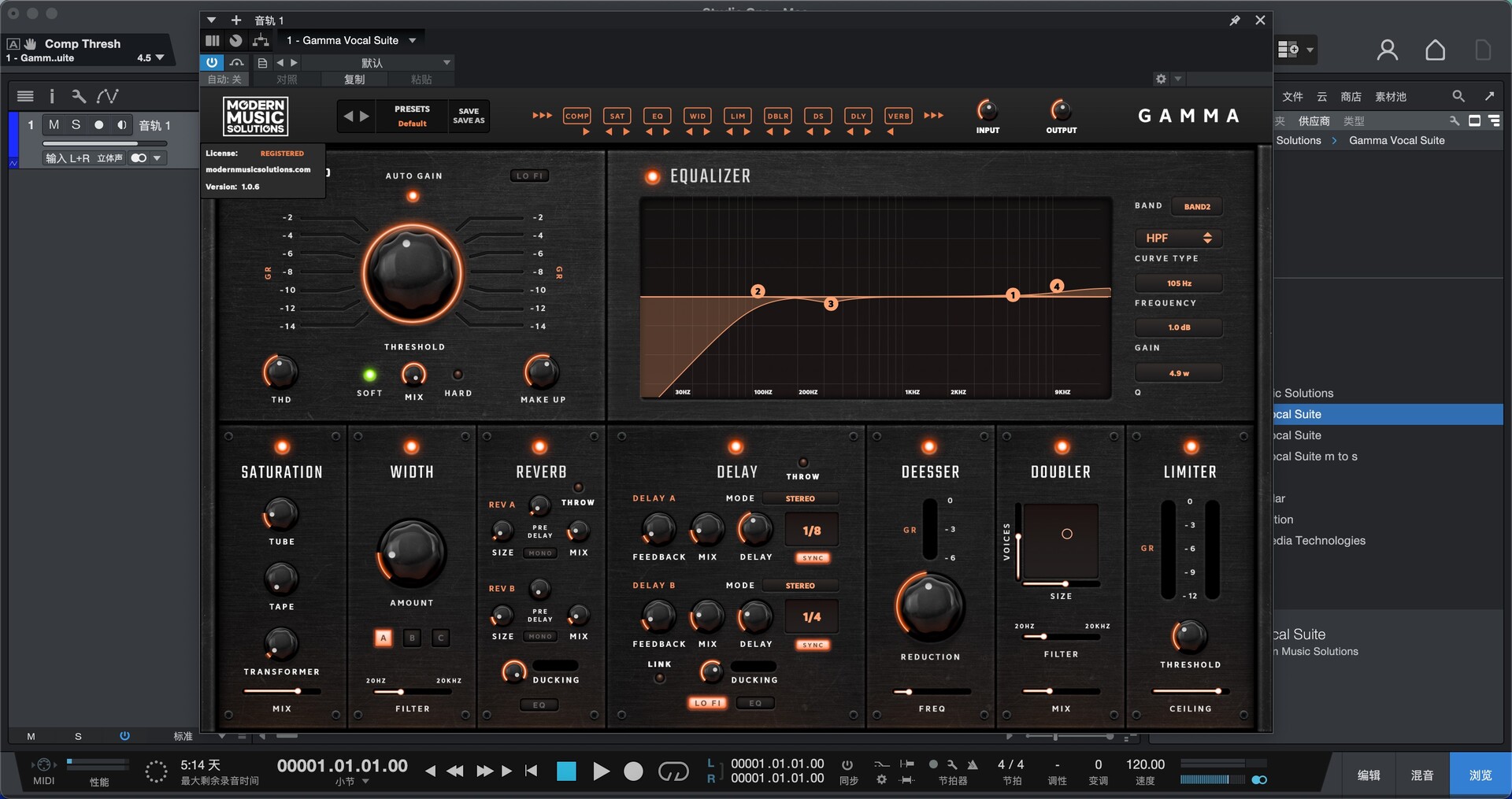Toggle Limiter module on/off light
1512x799 pixels.
click(x=1191, y=447)
